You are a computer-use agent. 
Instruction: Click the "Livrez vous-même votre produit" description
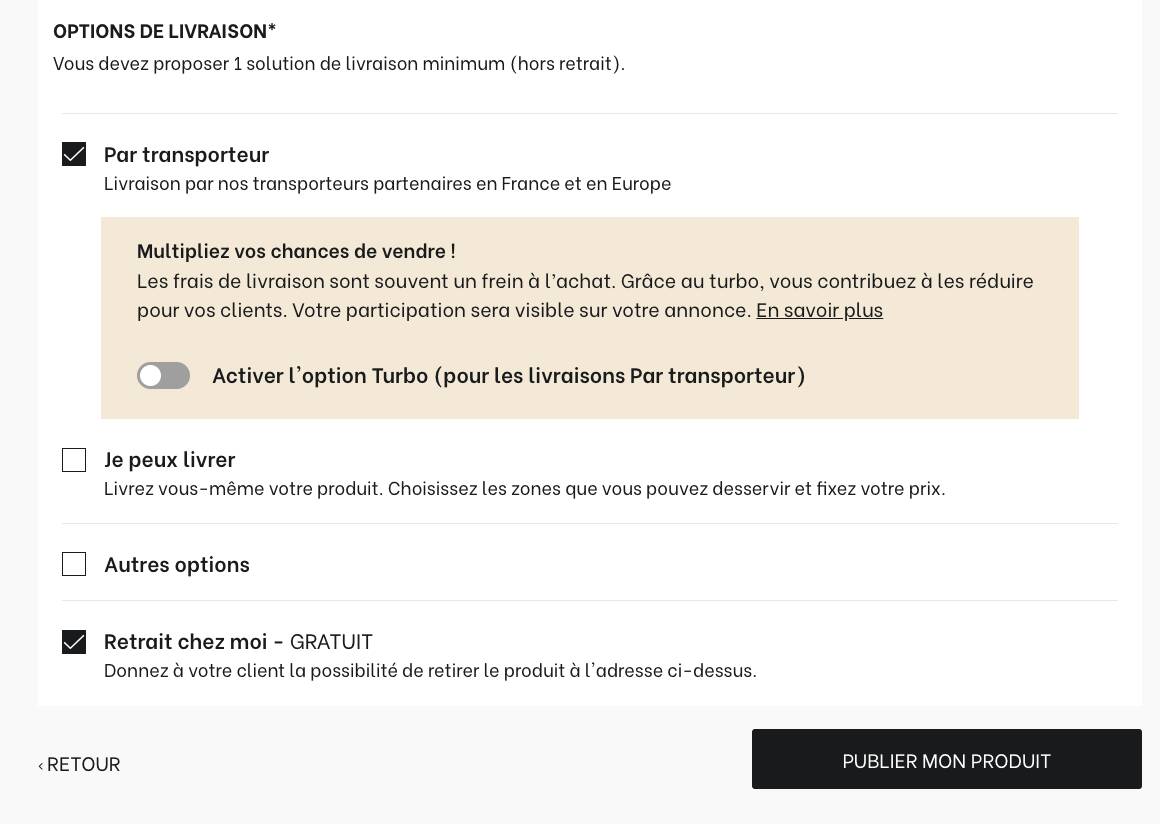coord(524,489)
